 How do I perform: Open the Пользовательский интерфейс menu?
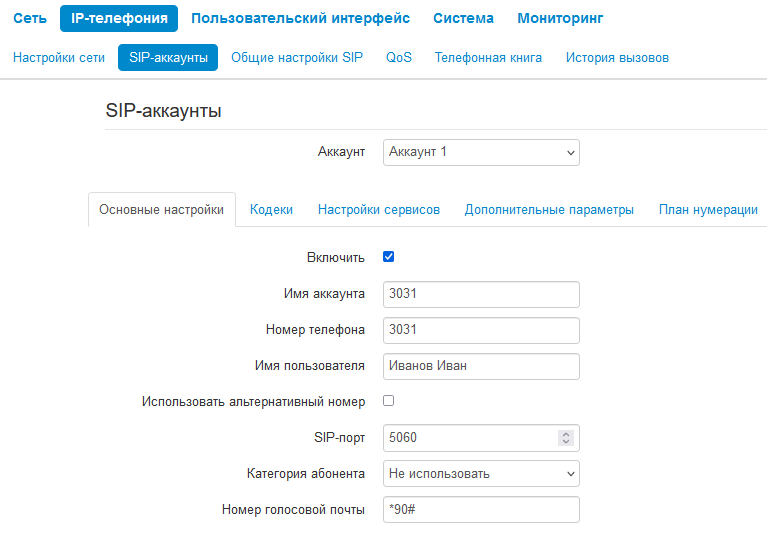300,18
